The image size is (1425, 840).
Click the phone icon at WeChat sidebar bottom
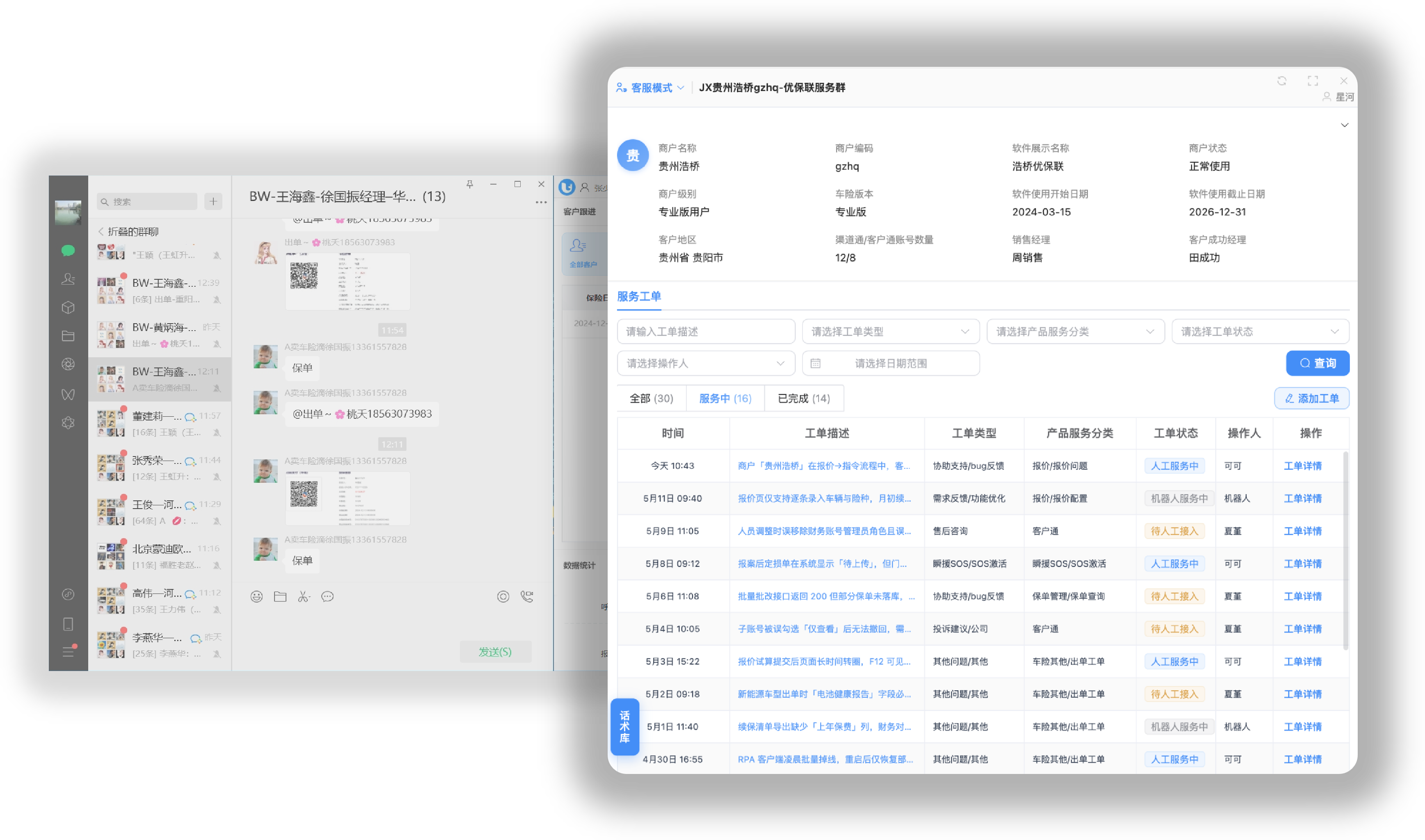coord(68,624)
